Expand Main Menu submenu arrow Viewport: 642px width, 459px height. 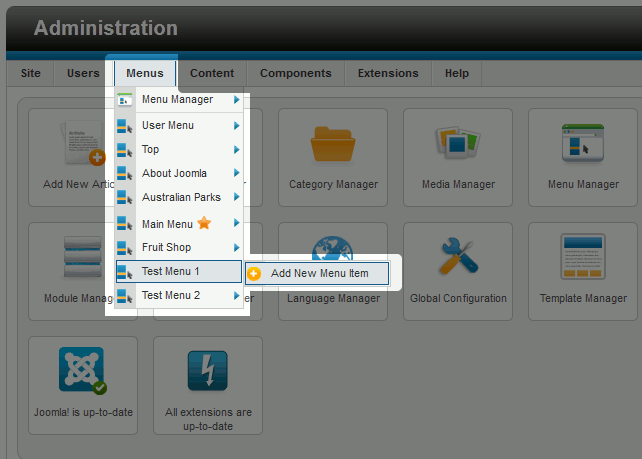click(236, 223)
